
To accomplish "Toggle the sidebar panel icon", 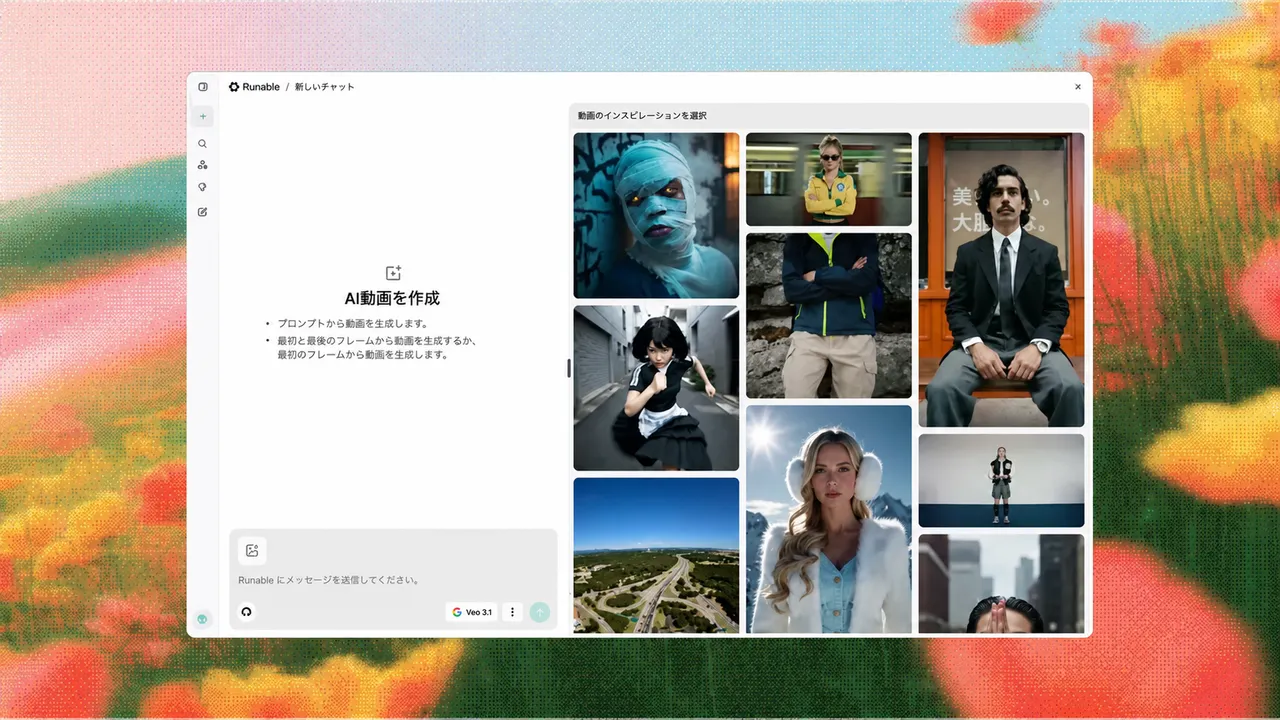I will pyautogui.click(x=203, y=87).
